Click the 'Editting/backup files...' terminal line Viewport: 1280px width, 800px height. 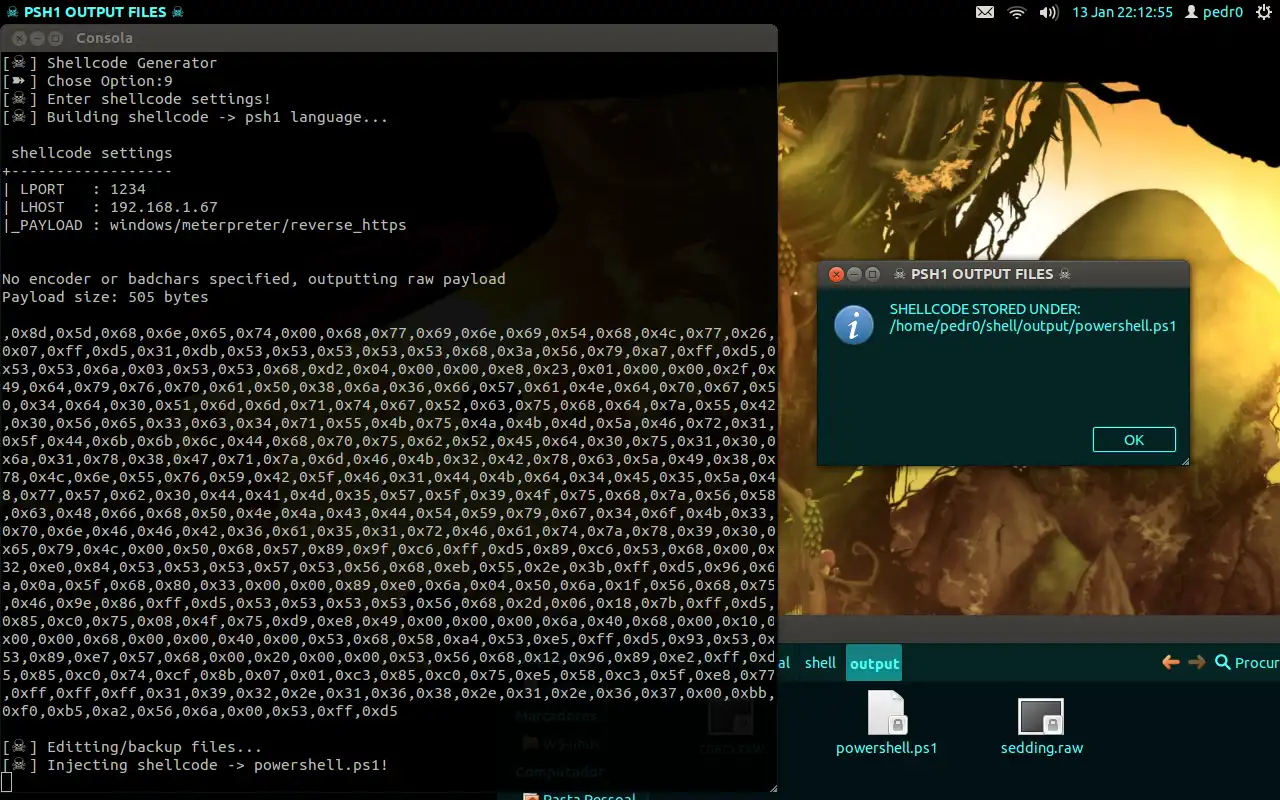132,747
